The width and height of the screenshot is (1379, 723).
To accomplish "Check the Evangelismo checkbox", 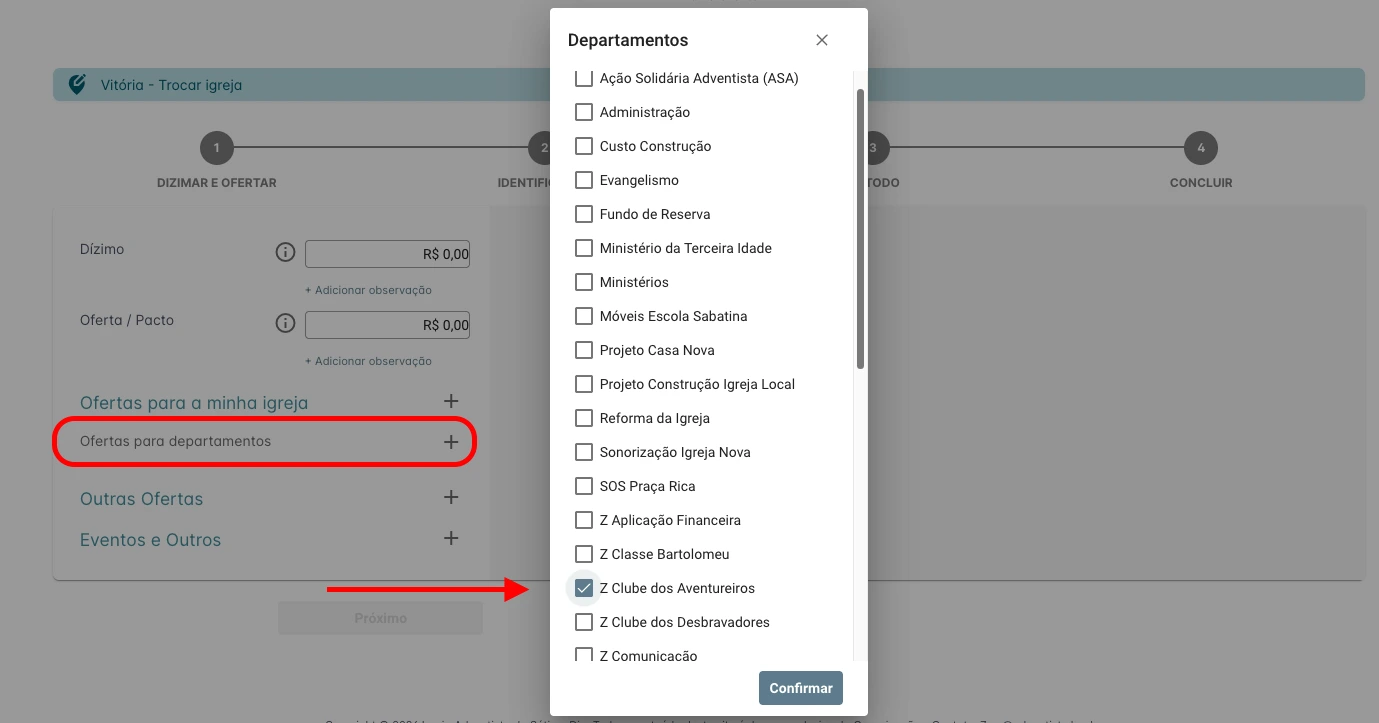I will point(584,180).
